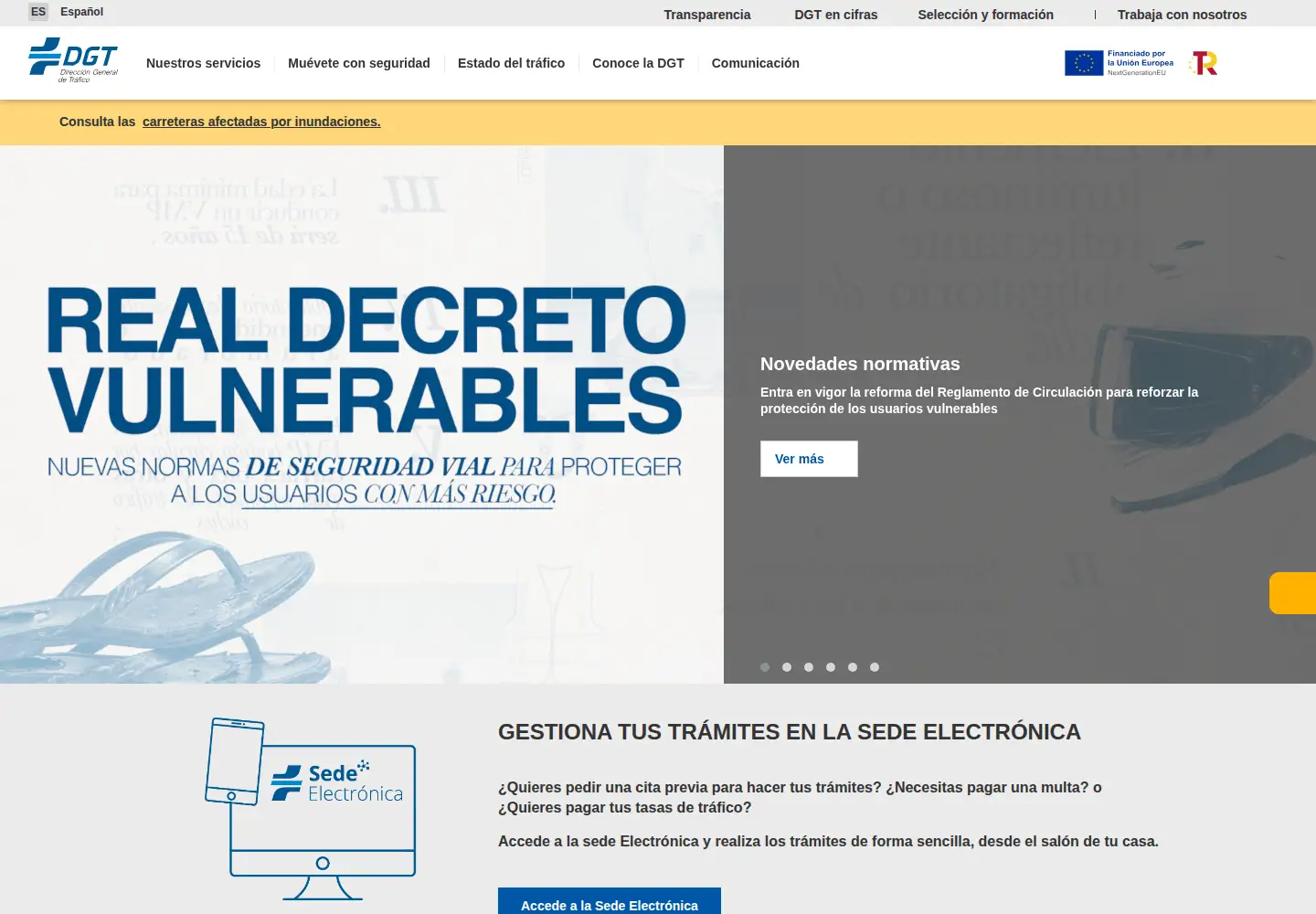1316x914 pixels.
Task: Open Trabaja con nosotros link
Action: pos(1183,15)
